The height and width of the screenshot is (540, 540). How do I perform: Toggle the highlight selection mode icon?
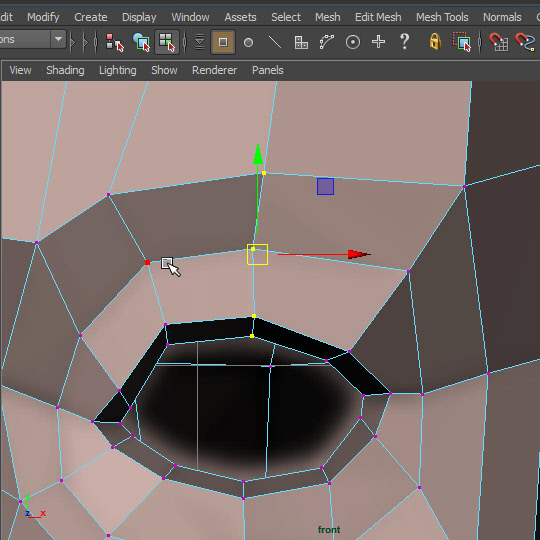[x=462, y=42]
